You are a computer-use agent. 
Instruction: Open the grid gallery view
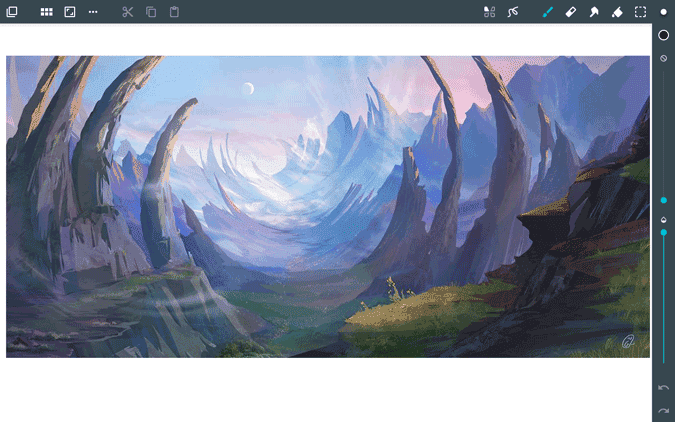(x=46, y=12)
